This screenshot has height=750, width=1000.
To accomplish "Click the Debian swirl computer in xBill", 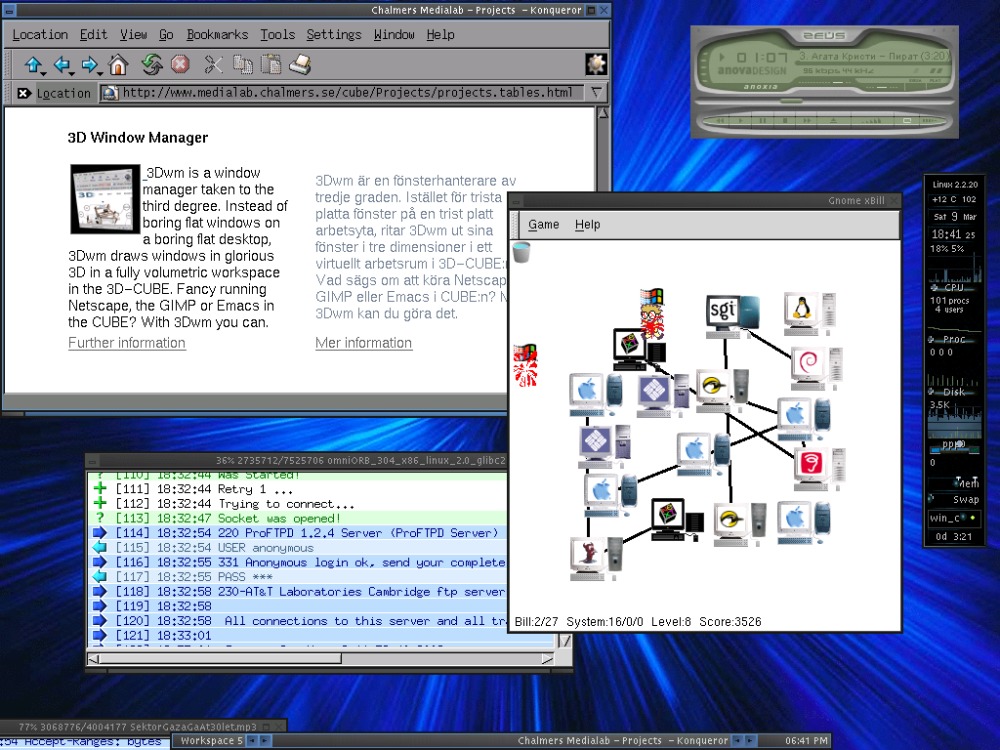I will click(x=816, y=368).
